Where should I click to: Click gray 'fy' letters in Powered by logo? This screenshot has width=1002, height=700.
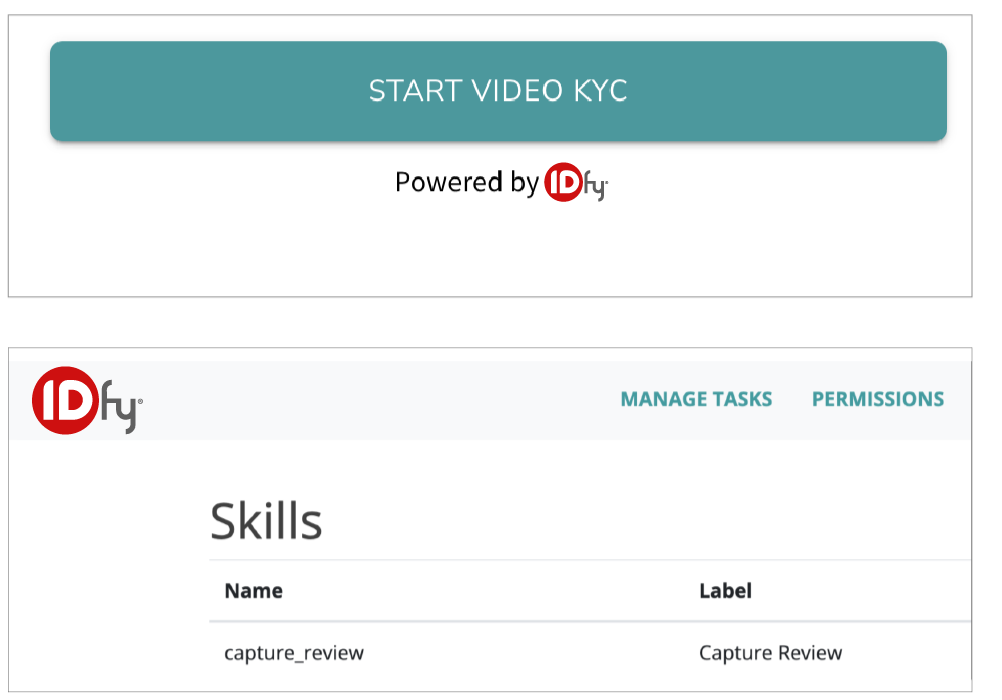pos(592,187)
